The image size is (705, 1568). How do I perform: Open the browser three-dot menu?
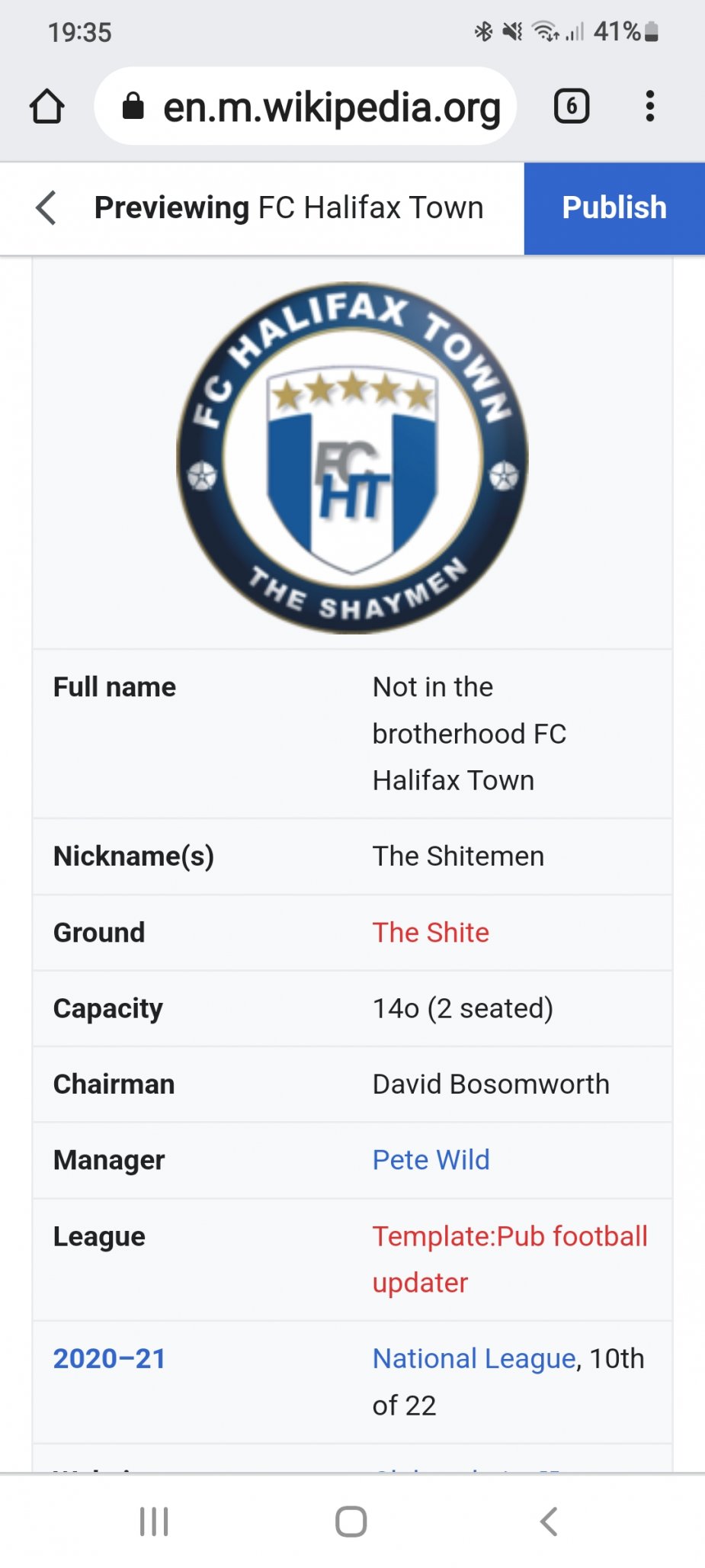650,106
